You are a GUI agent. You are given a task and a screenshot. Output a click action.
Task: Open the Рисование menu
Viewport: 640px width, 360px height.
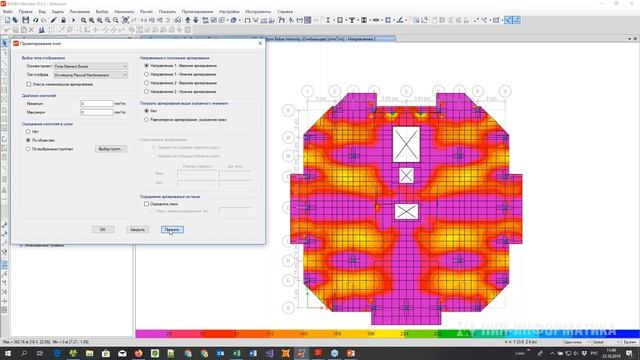pyautogui.click(x=80, y=12)
